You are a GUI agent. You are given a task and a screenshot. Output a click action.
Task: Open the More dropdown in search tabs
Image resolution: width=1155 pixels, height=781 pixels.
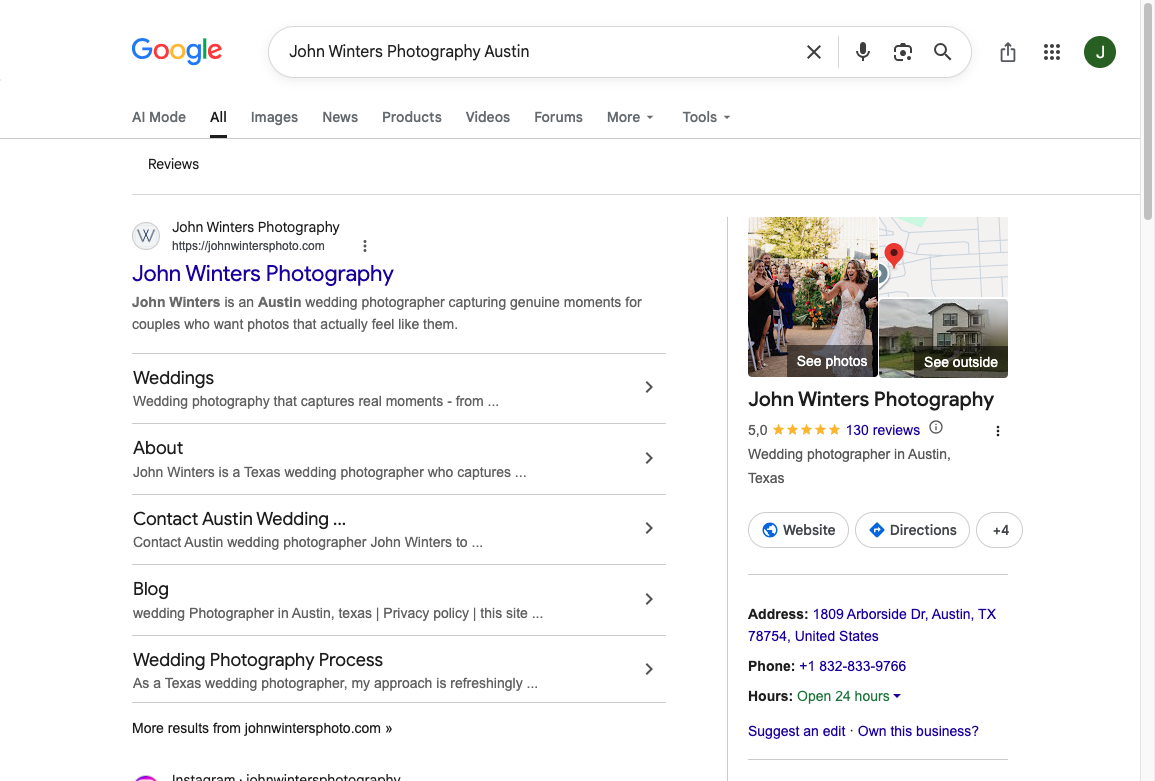click(x=630, y=117)
